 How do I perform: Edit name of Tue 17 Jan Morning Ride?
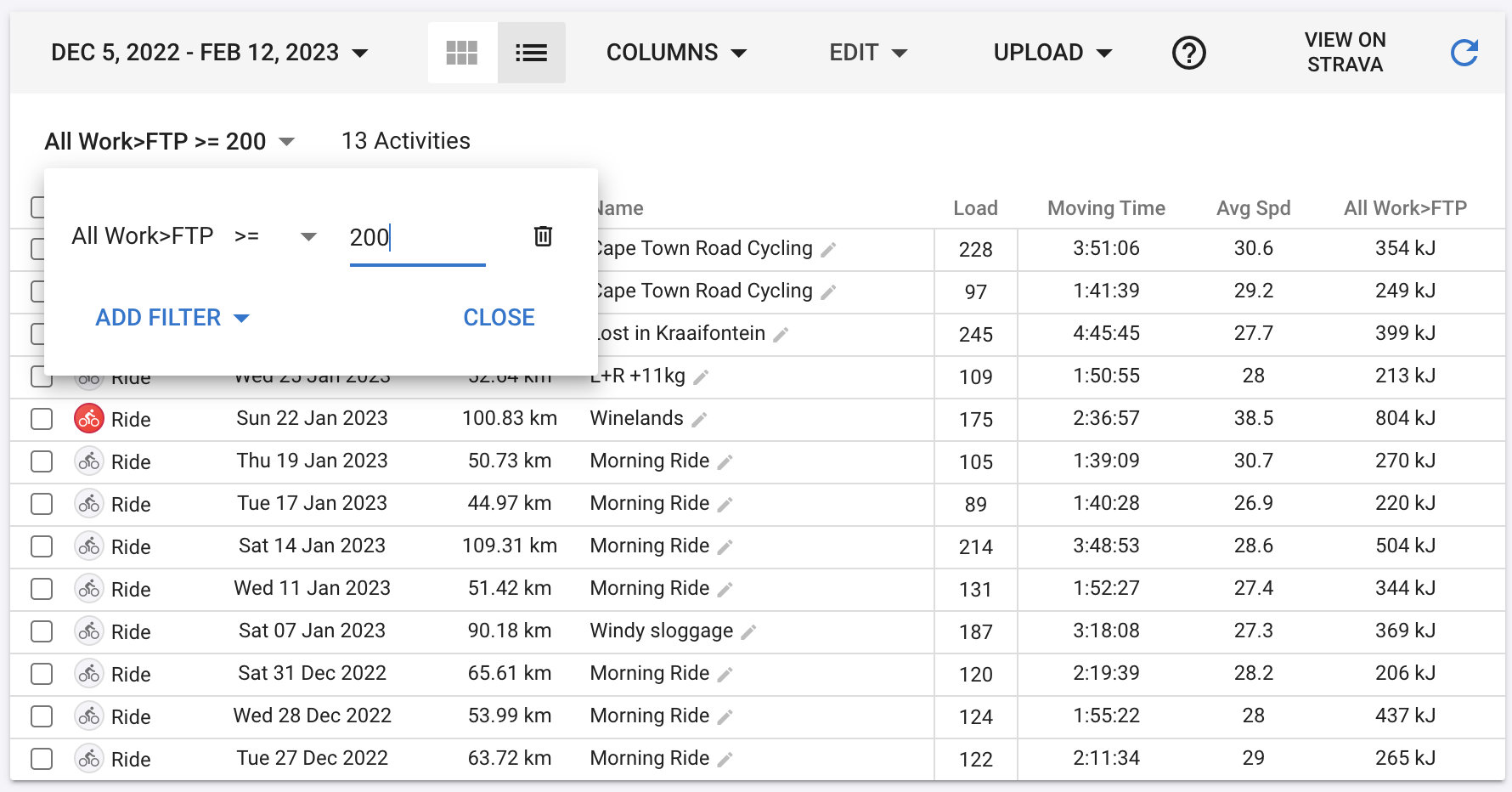point(725,505)
